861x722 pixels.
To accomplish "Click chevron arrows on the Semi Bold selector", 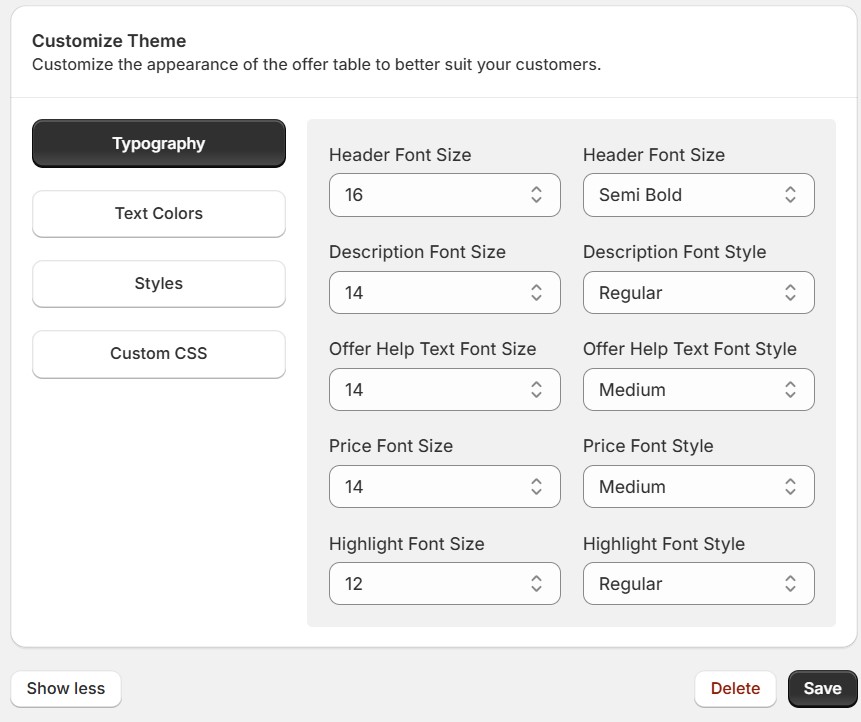I will click(x=790, y=195).
